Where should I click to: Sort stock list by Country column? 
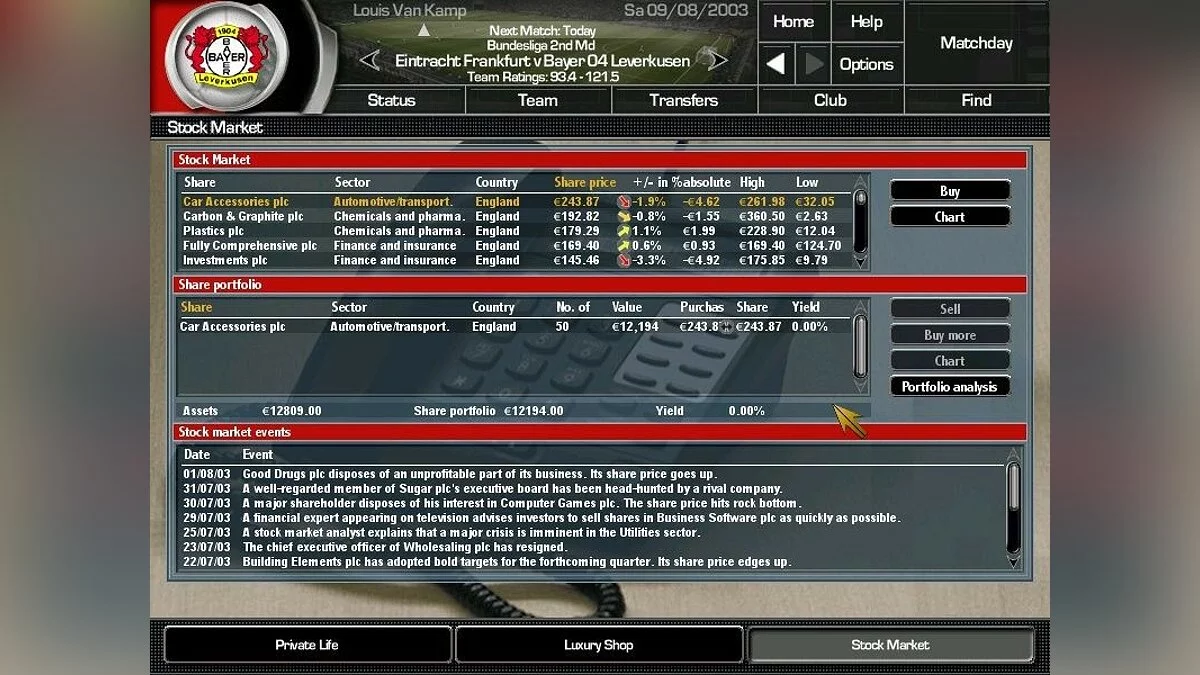[x=497, y=182]
